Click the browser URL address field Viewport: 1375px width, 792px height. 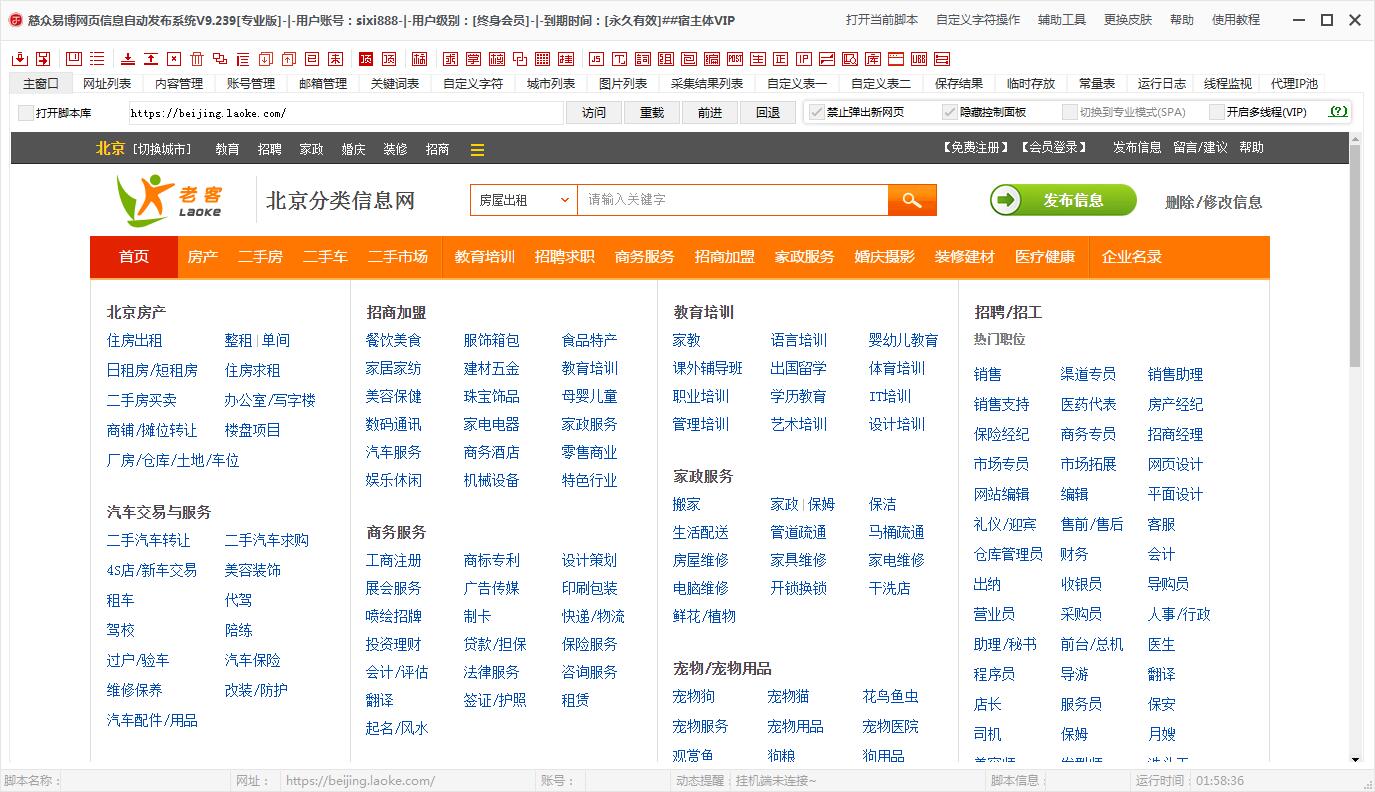point(345,113)
